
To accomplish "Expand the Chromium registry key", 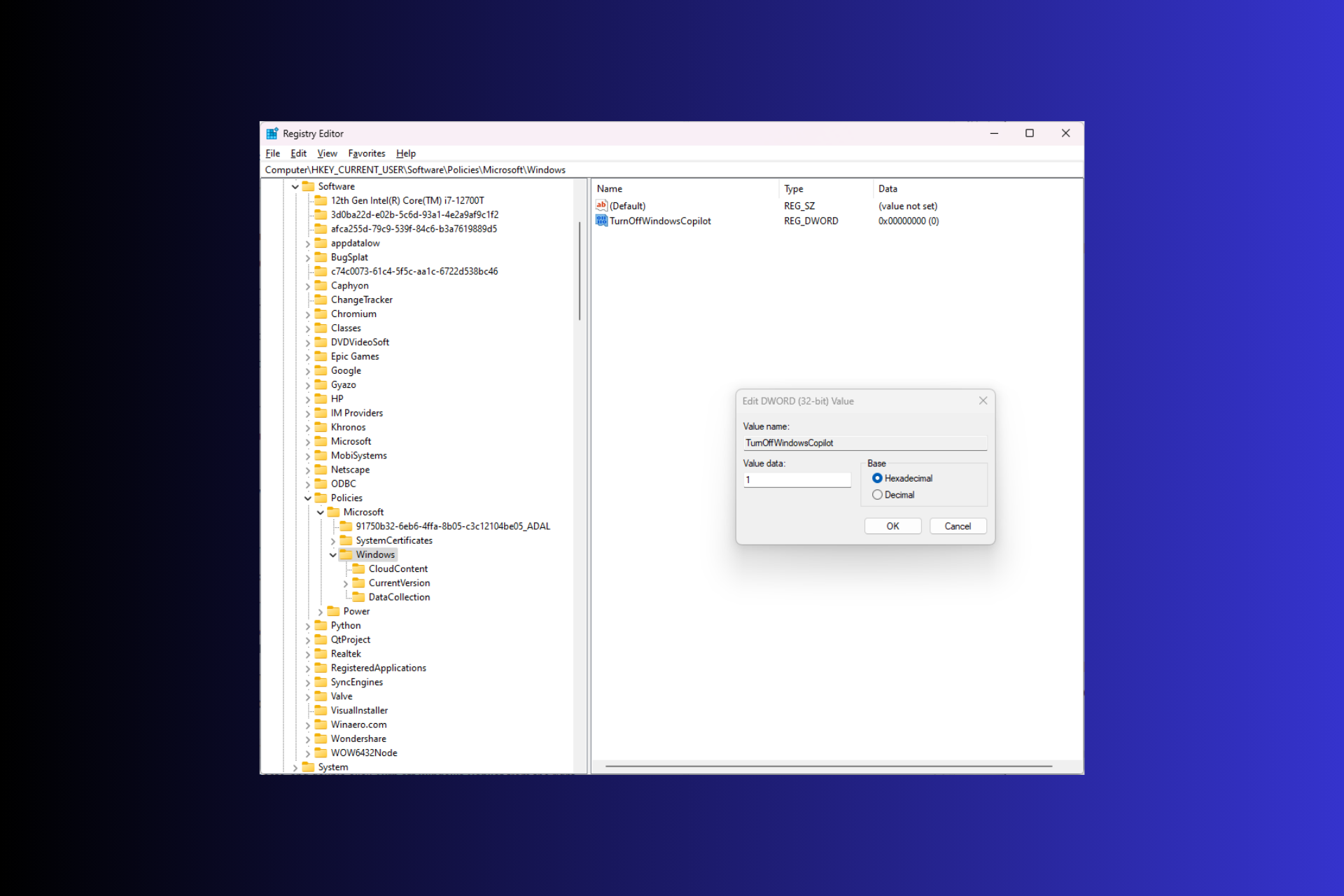I will (308, 314).
